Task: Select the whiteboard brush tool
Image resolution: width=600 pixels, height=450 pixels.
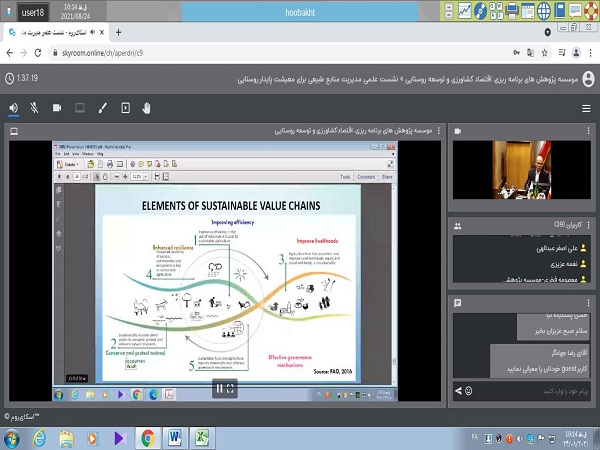Action: [101, 107]
